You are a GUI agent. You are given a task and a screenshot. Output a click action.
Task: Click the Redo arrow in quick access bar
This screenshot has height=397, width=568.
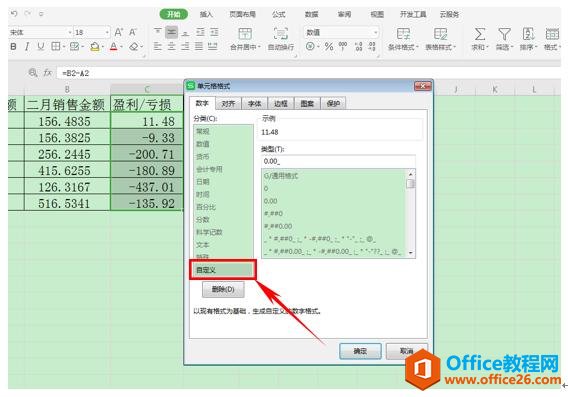28,14
